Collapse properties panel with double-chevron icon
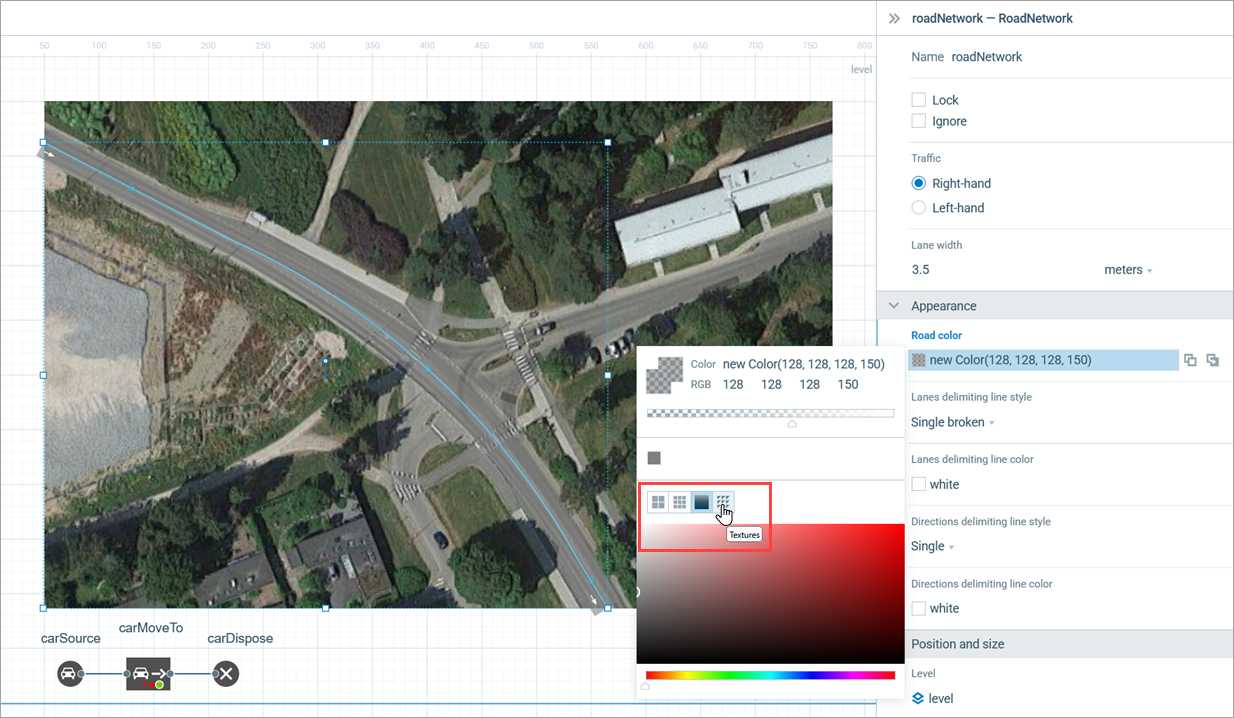 pyautogui.click(x=894, y=18)
